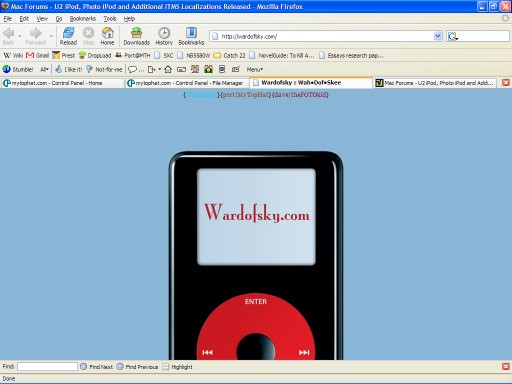
Task: Click the Not-for-me thumbs down
Action: [104, 69]
